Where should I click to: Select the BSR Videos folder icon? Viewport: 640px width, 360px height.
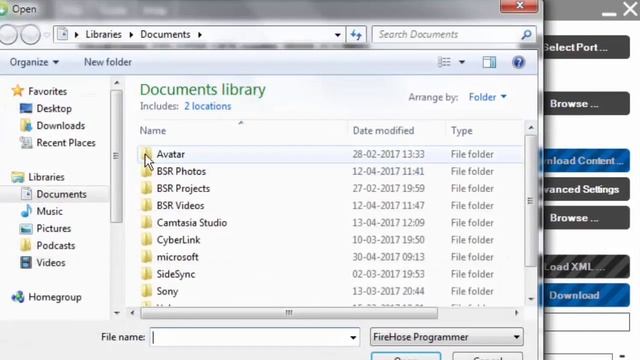tap(147, 206)
